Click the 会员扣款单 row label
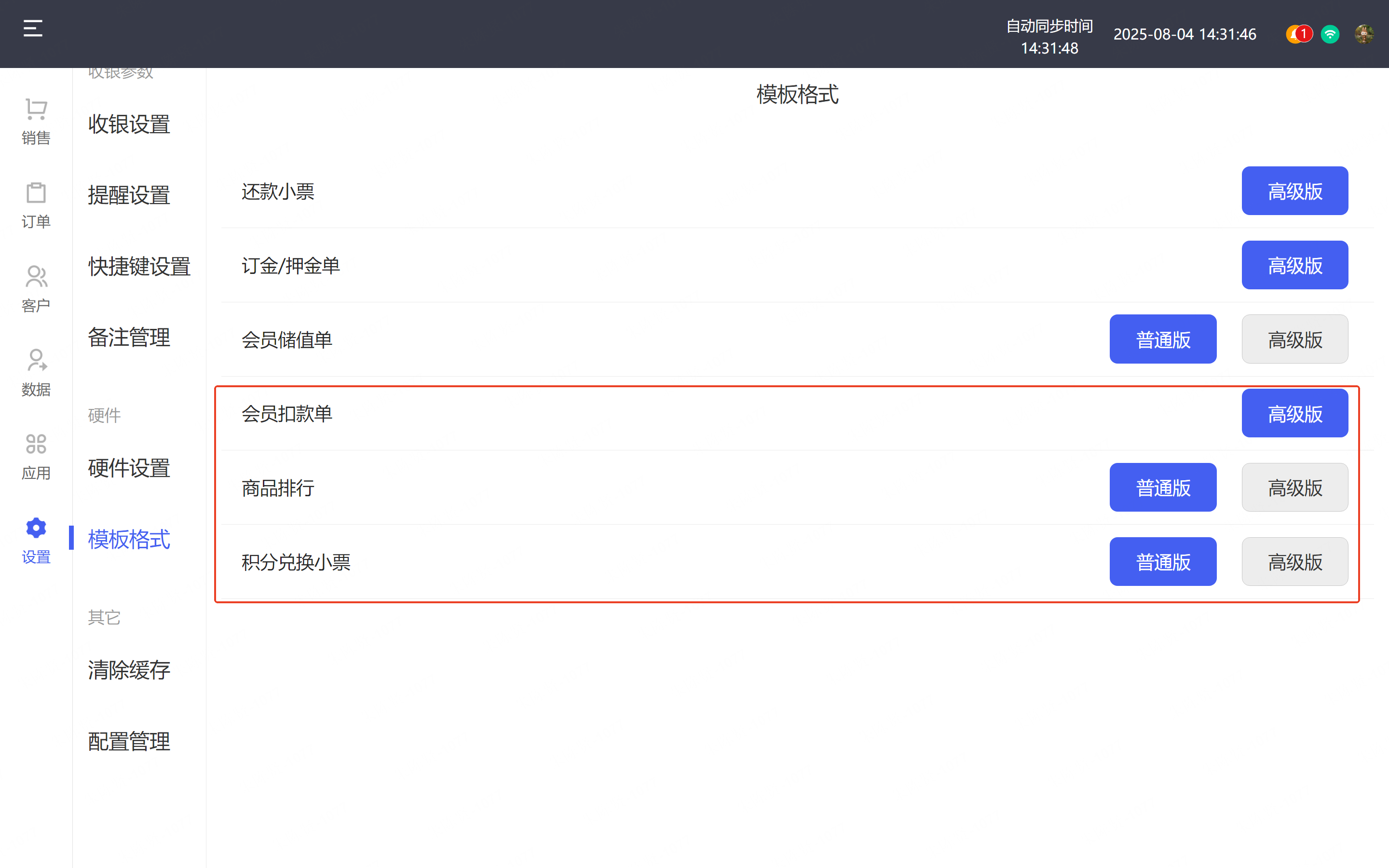The image size is (1389, 868). [287, 414]
